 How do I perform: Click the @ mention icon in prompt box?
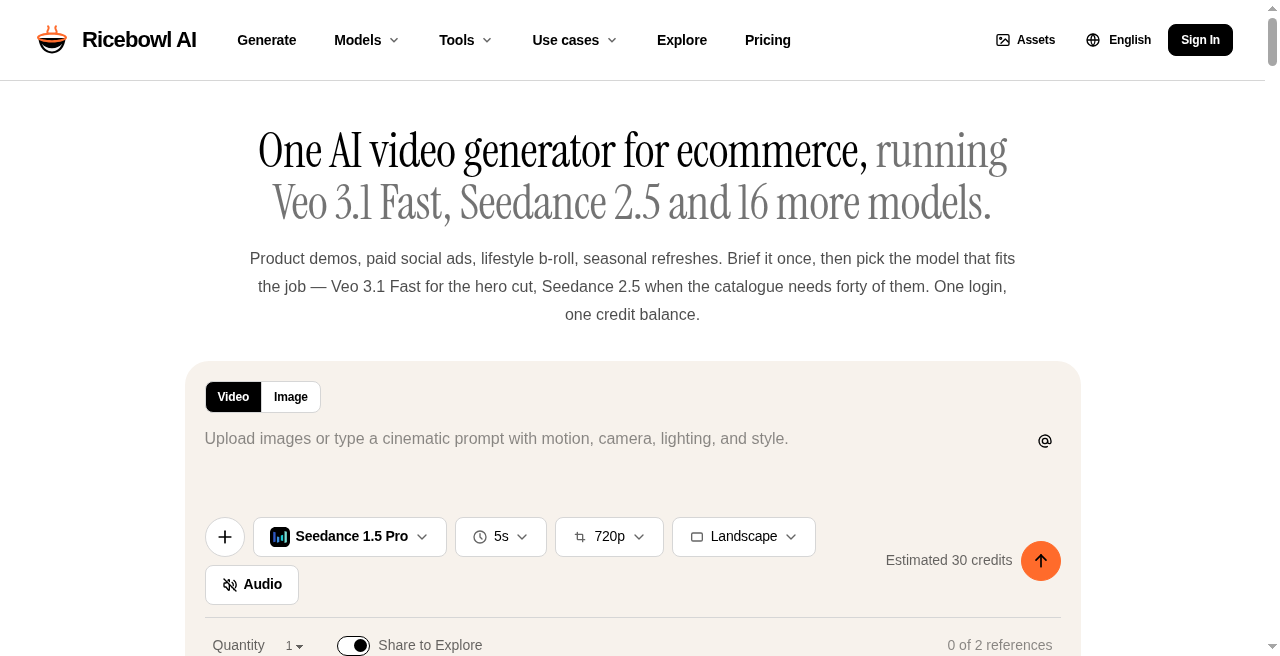pyautogui.click(x=1045, y=441)
